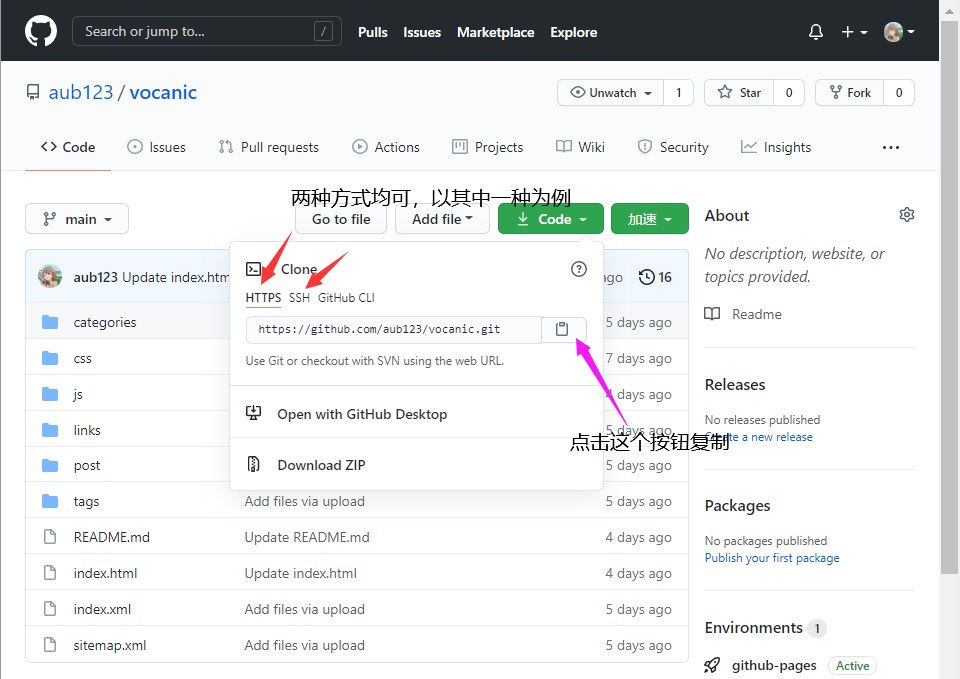Image resolution: width=960 pixels, height=679 pixels.
Task: Open the plus create-new dropdown
Action: [853, 32]
